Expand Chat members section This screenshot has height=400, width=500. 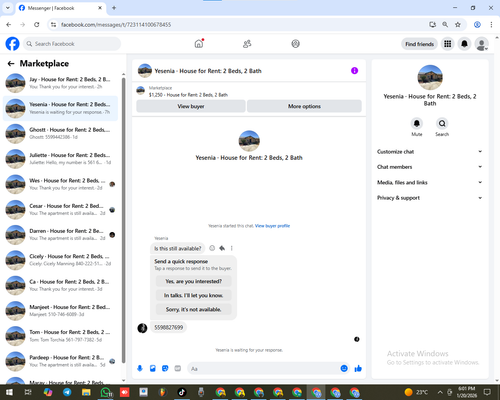(x=430, y=167)
